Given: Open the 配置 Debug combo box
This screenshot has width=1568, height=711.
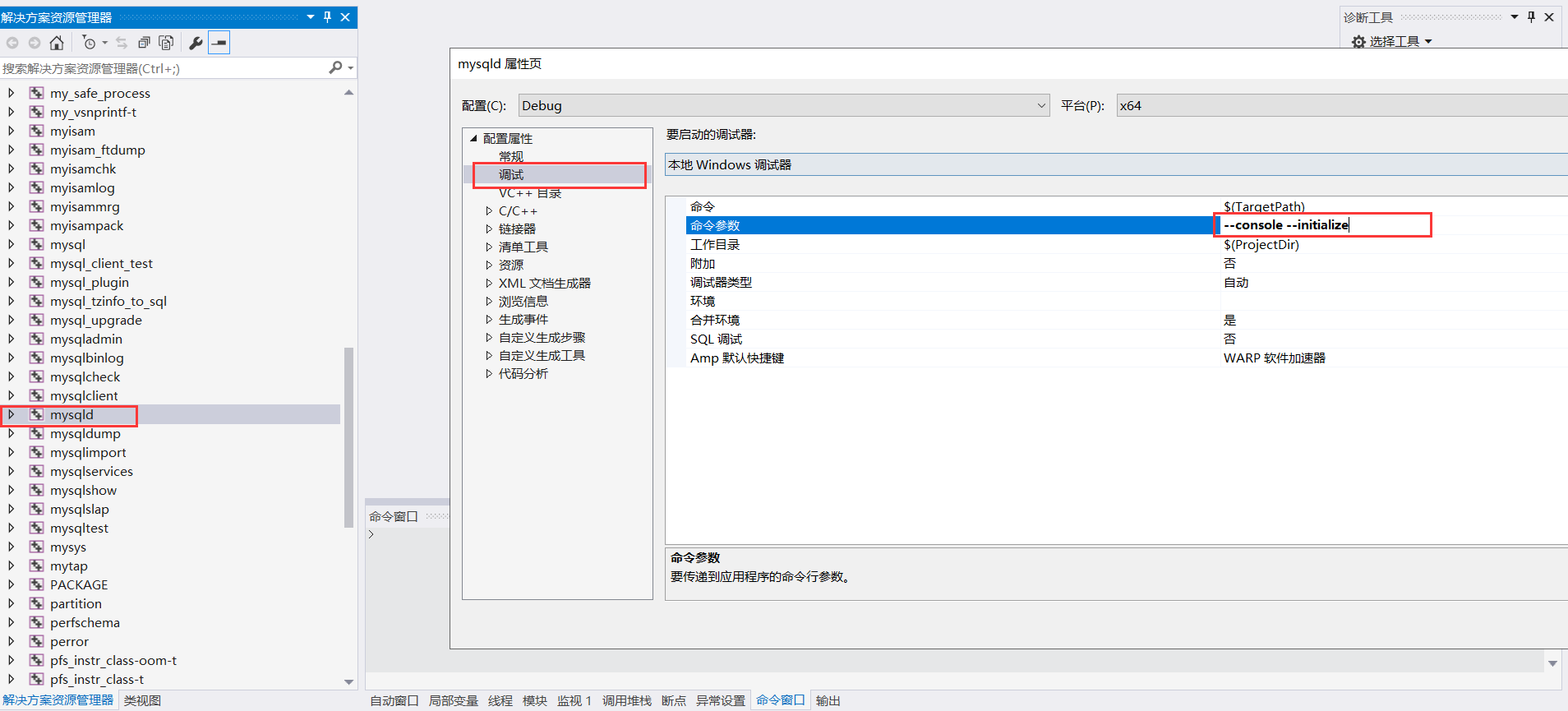Looking at the screenshot, I should click(x=784, y=105).
